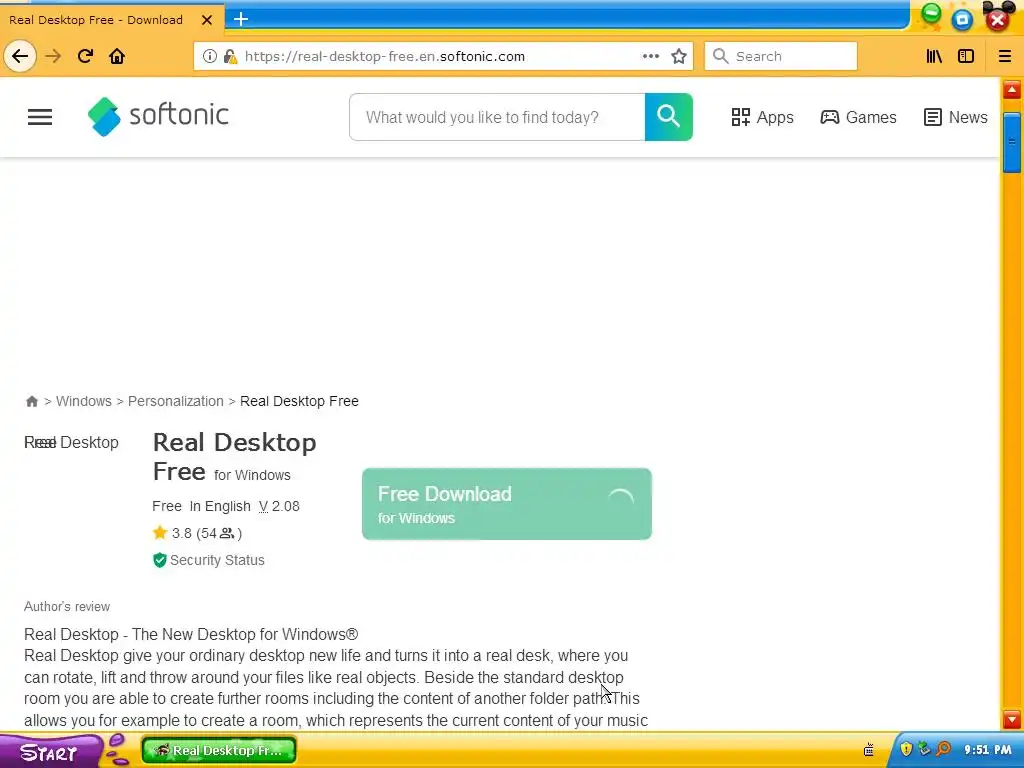Open the purple Start button
This screenshot has width=1024, height=768.
pyautogui.click(x=49, y=751)
